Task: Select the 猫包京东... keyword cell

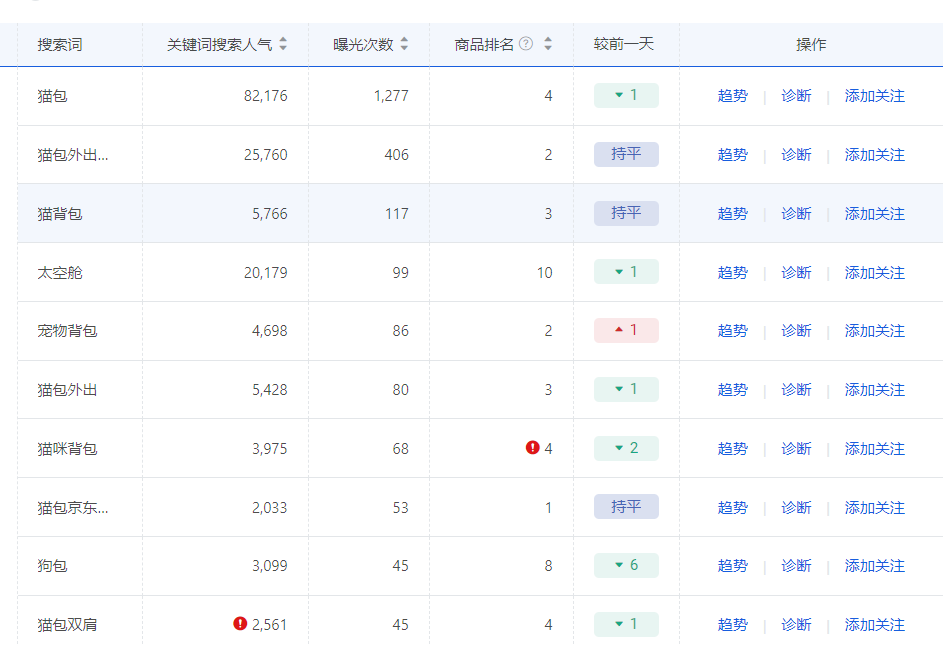Action: point(73,508)
